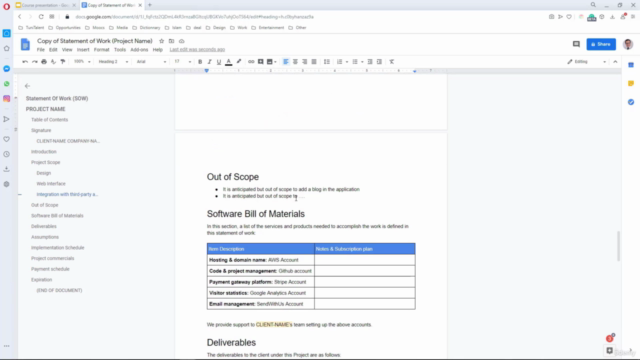The image size is (640, 360).
Task: Open the comment history
Action: tap(576, 44)
